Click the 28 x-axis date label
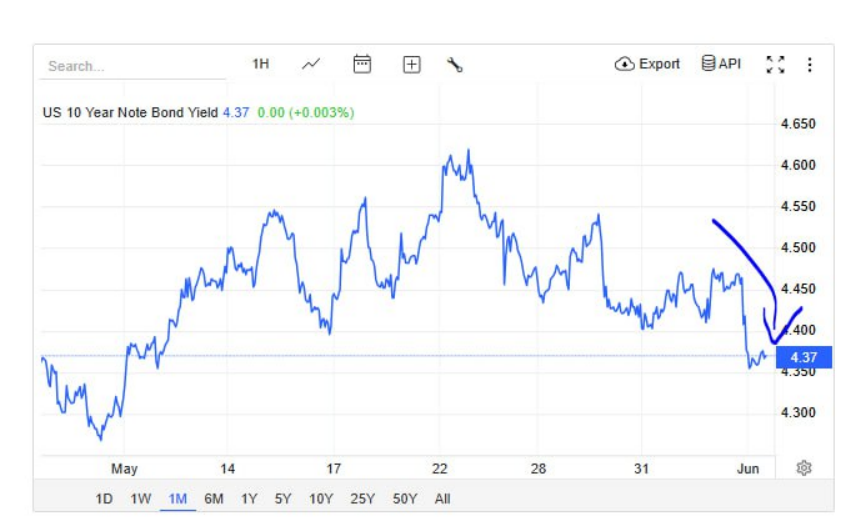This screenshot has height=517, width=853. tap(538, 469)
